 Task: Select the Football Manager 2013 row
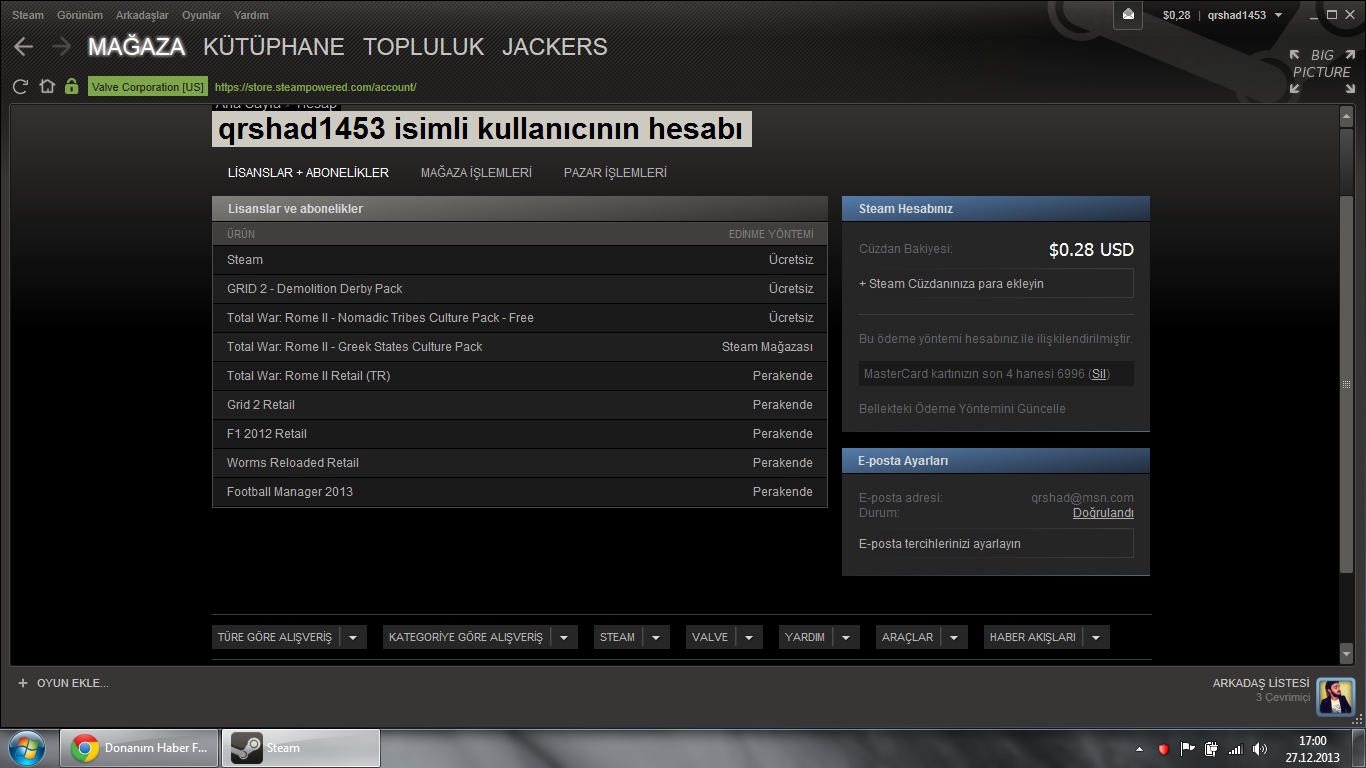520,492
